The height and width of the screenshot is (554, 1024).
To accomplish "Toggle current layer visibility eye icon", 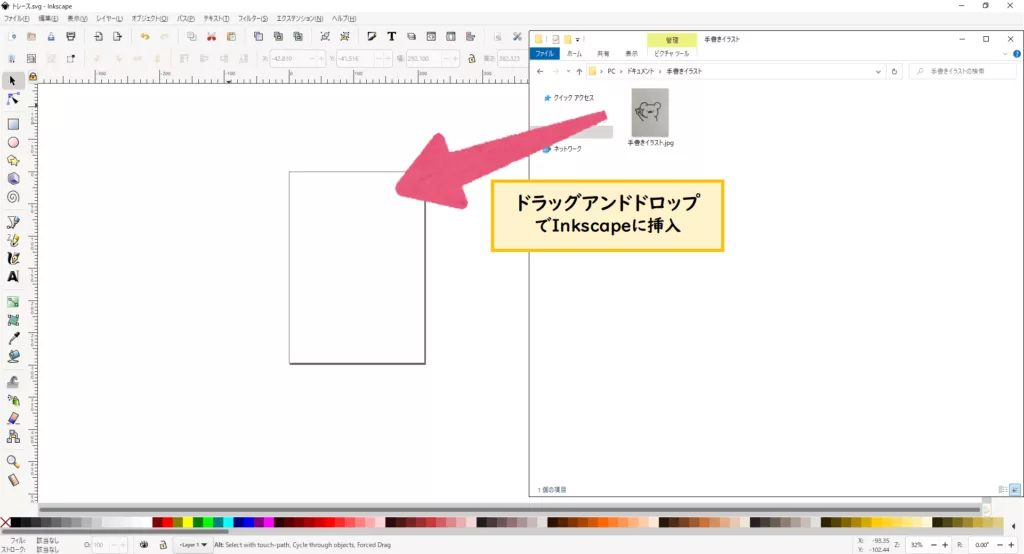I will 144,544.
